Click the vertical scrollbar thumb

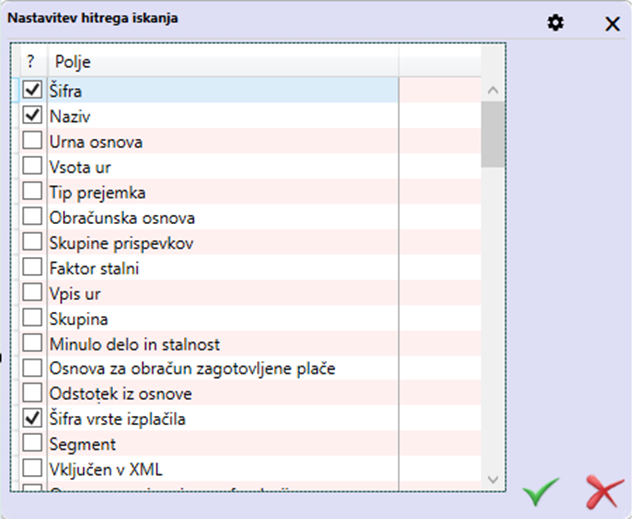click(491, 134)
